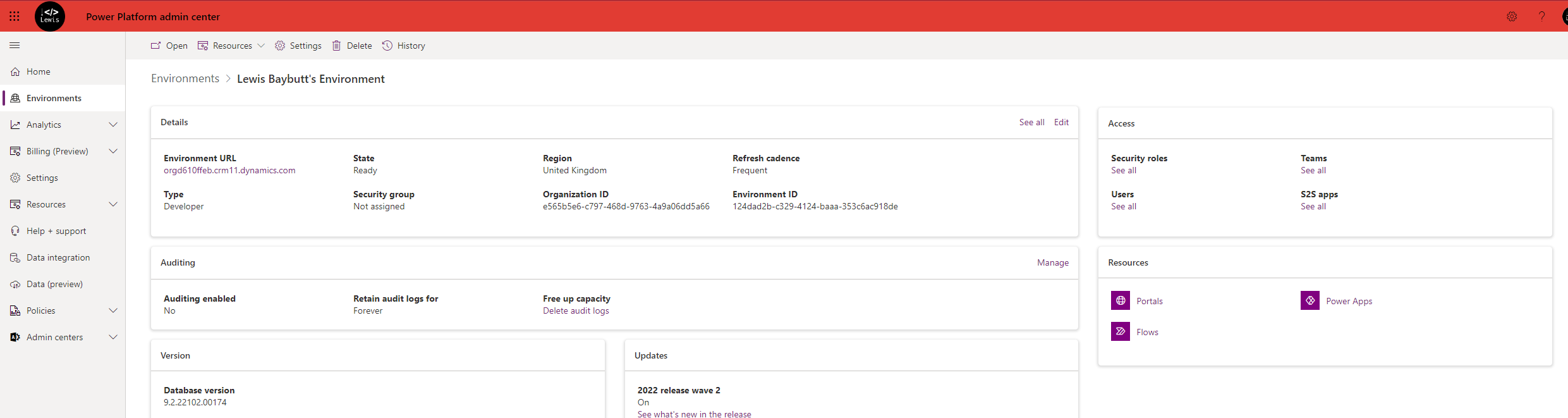Click the Analytics chart icon

coord(15,125)
